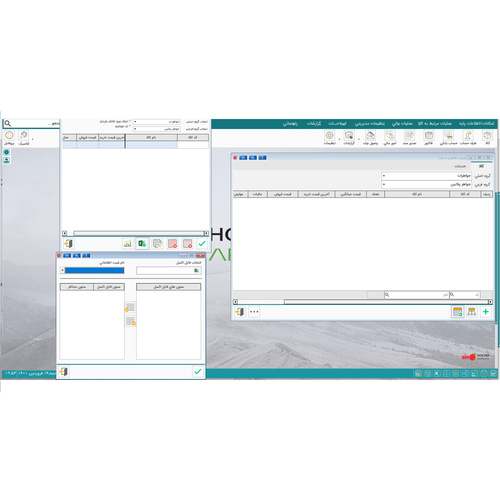Click leftmost calculator icon in bottom status bar
Image resolution: width=500 pixels, height=500 pixels.
click(x=418, y=374)
